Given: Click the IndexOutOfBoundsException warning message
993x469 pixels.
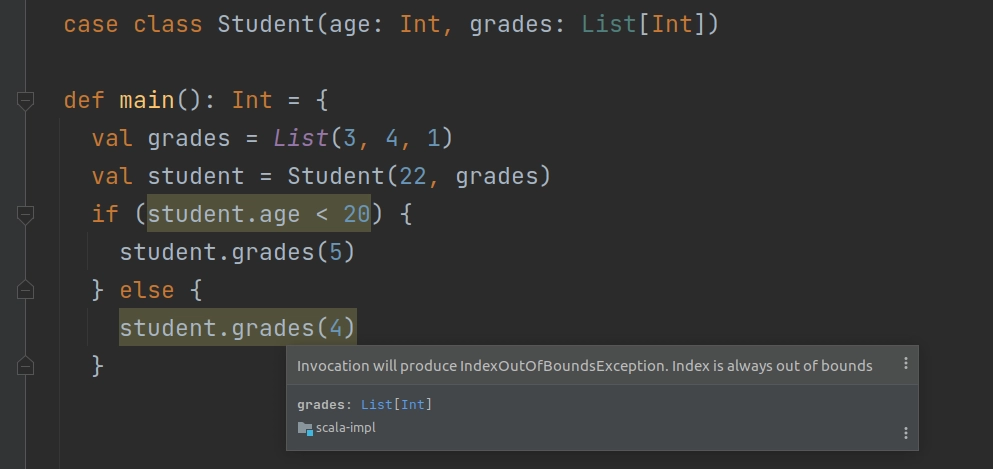Looking at the screenshot, I should point(585,366).
